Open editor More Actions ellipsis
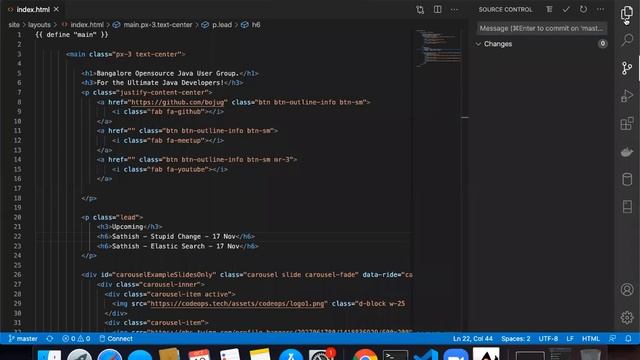The width and height of the screenshot is (640, 360). 454,9
